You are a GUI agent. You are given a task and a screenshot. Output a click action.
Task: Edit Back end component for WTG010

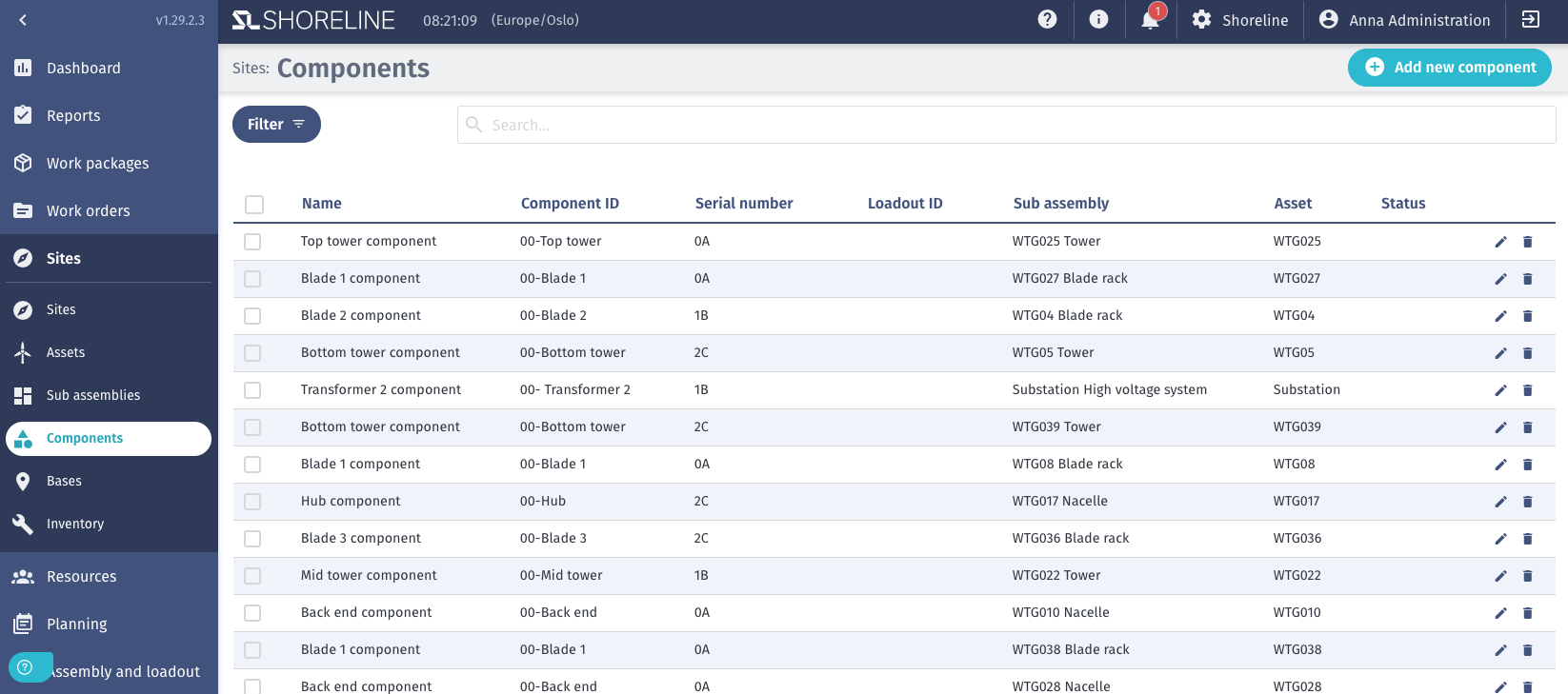point(1500,613)
